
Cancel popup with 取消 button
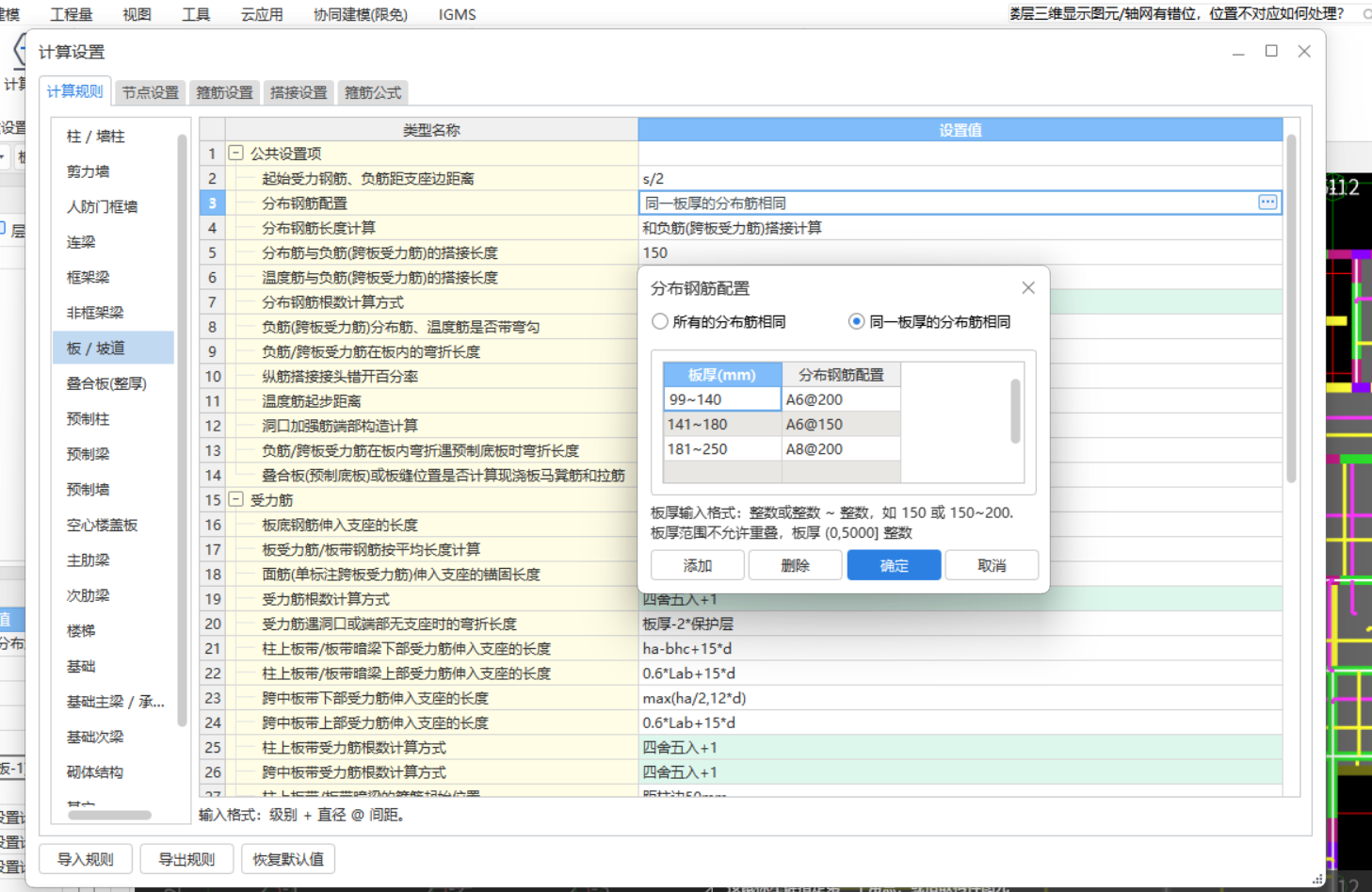click(992, 565)
